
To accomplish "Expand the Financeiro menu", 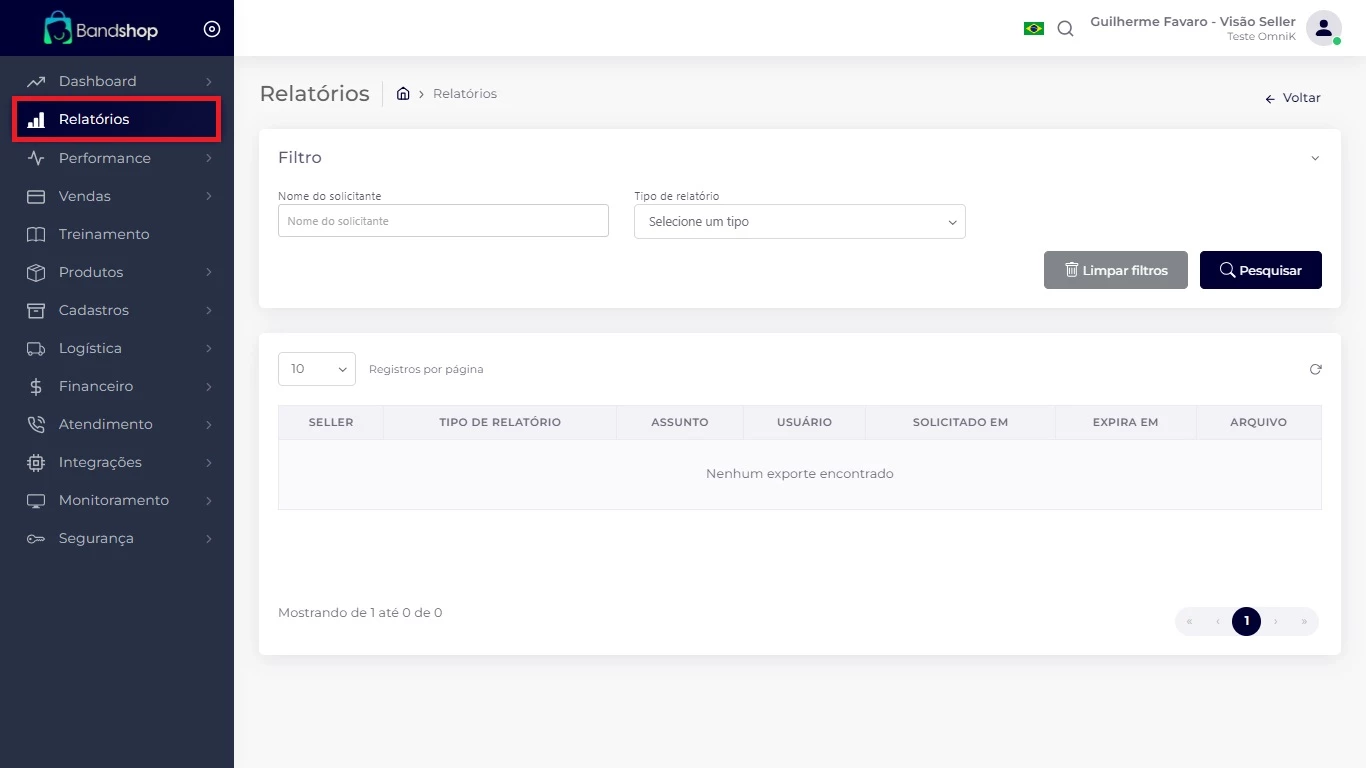I will (x=96, y=386).
